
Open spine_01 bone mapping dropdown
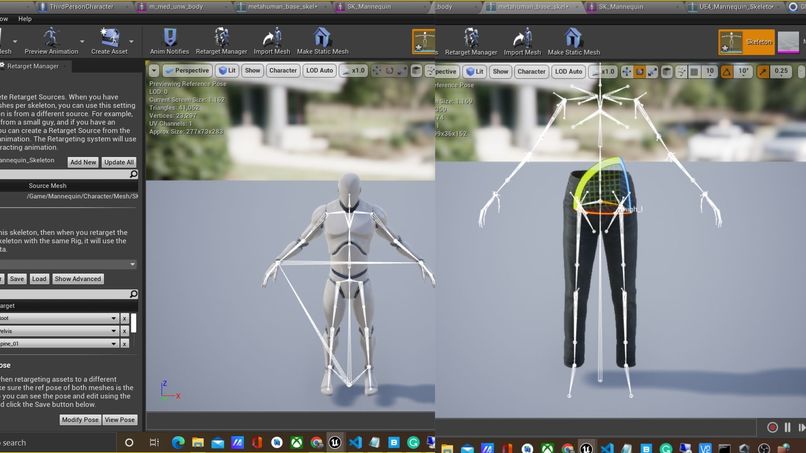click(59, 343)
